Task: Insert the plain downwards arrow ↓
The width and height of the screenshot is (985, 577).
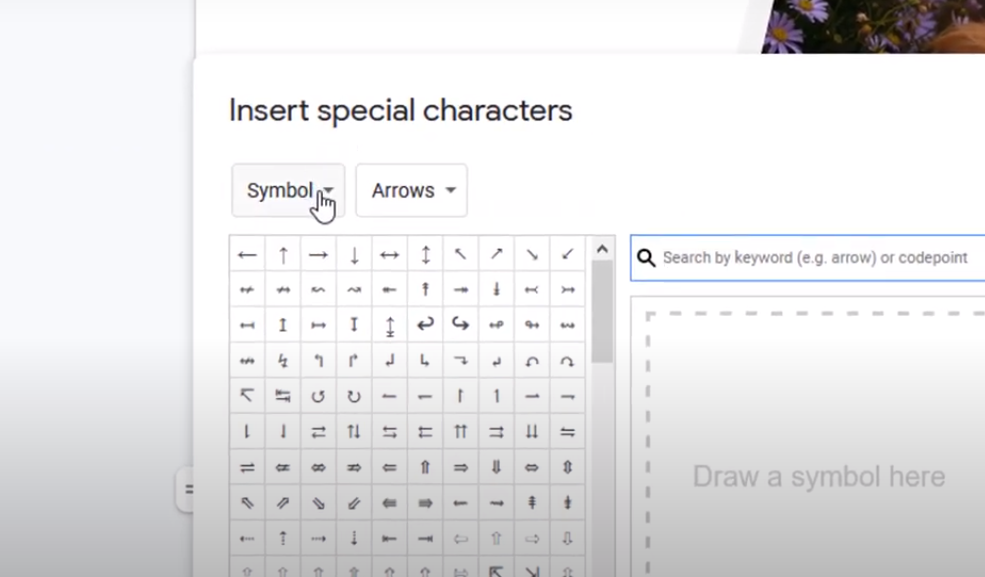Action: (x=354, y=254)
